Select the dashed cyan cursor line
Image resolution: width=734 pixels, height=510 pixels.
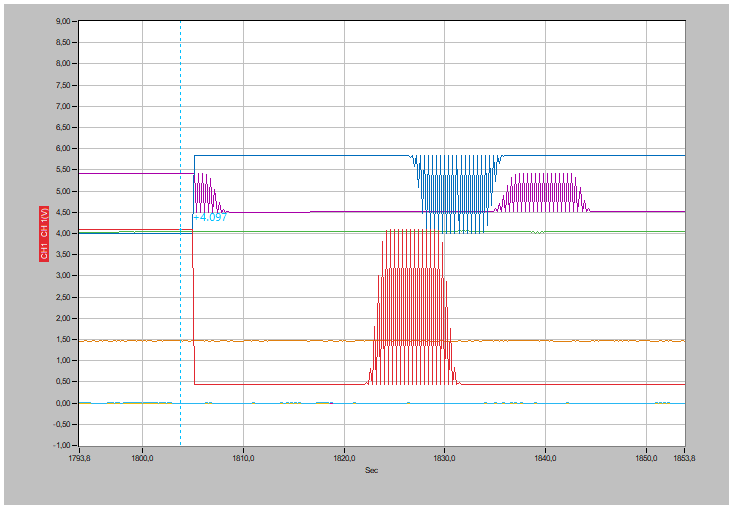[181, 233]
